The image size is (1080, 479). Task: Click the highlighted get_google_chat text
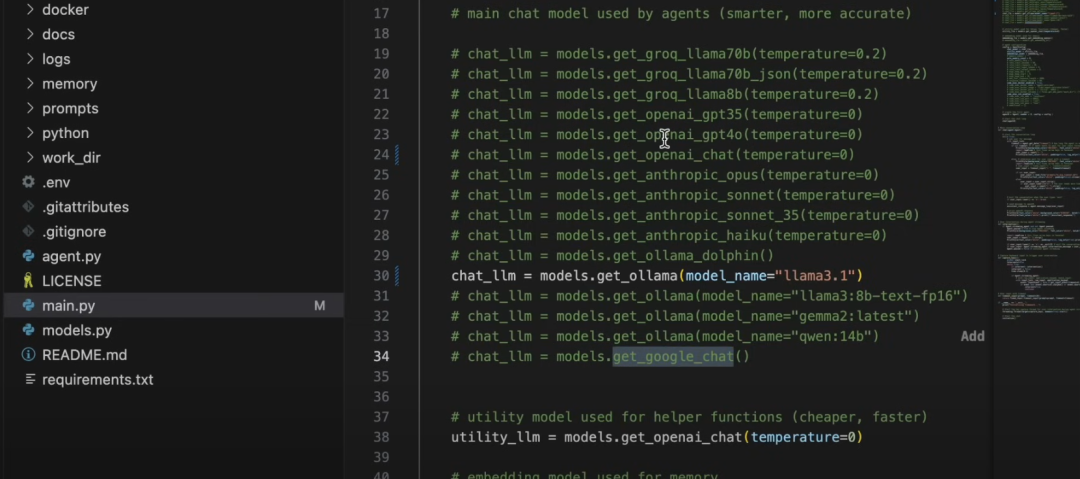[673, 357]
